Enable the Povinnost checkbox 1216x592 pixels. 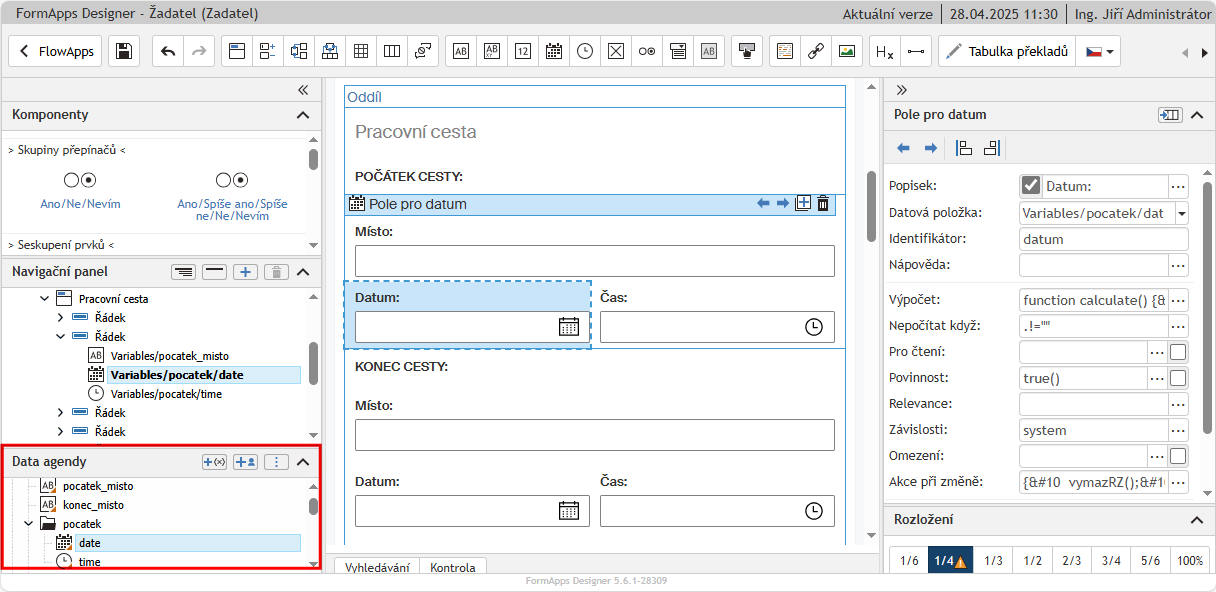(1178, 378)
